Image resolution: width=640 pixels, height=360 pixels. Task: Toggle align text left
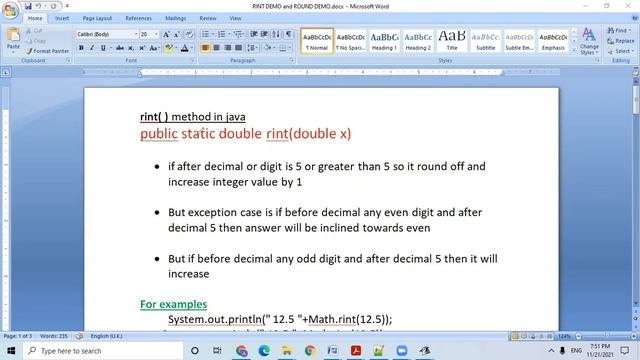coord(205,48)
